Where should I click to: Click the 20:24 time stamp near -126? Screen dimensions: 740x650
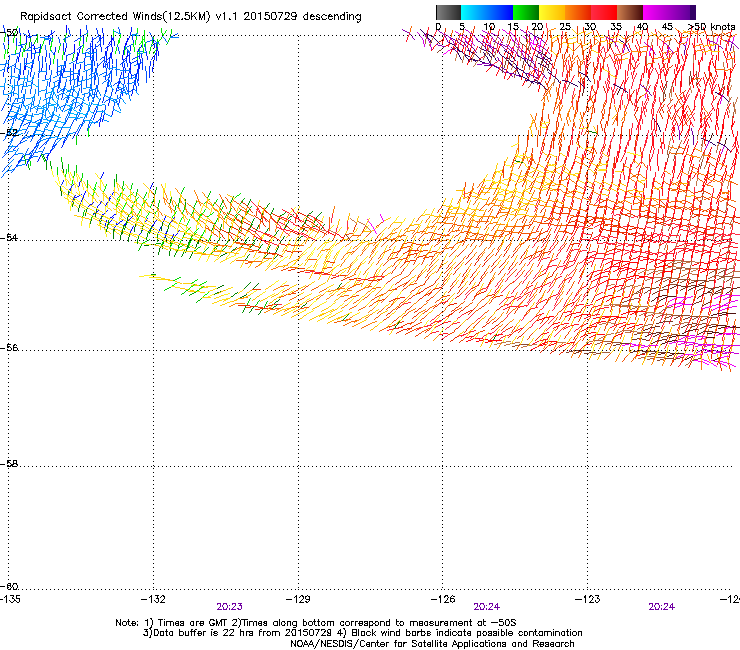(x=487, y=607)
